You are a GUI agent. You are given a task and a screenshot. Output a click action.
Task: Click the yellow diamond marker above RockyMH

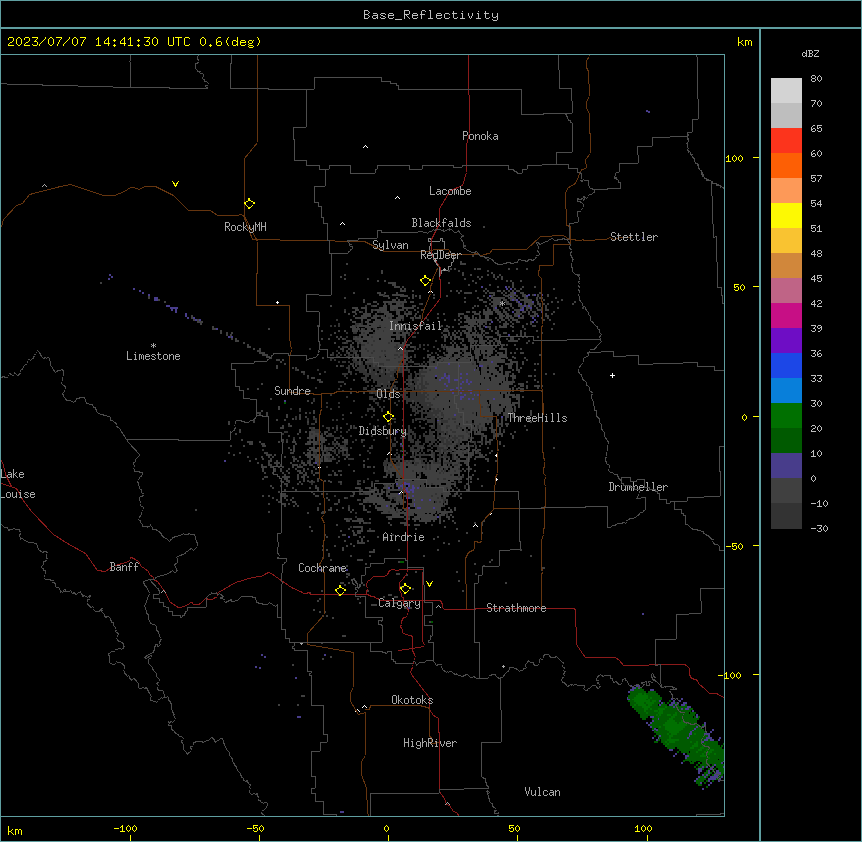[249, 204]
